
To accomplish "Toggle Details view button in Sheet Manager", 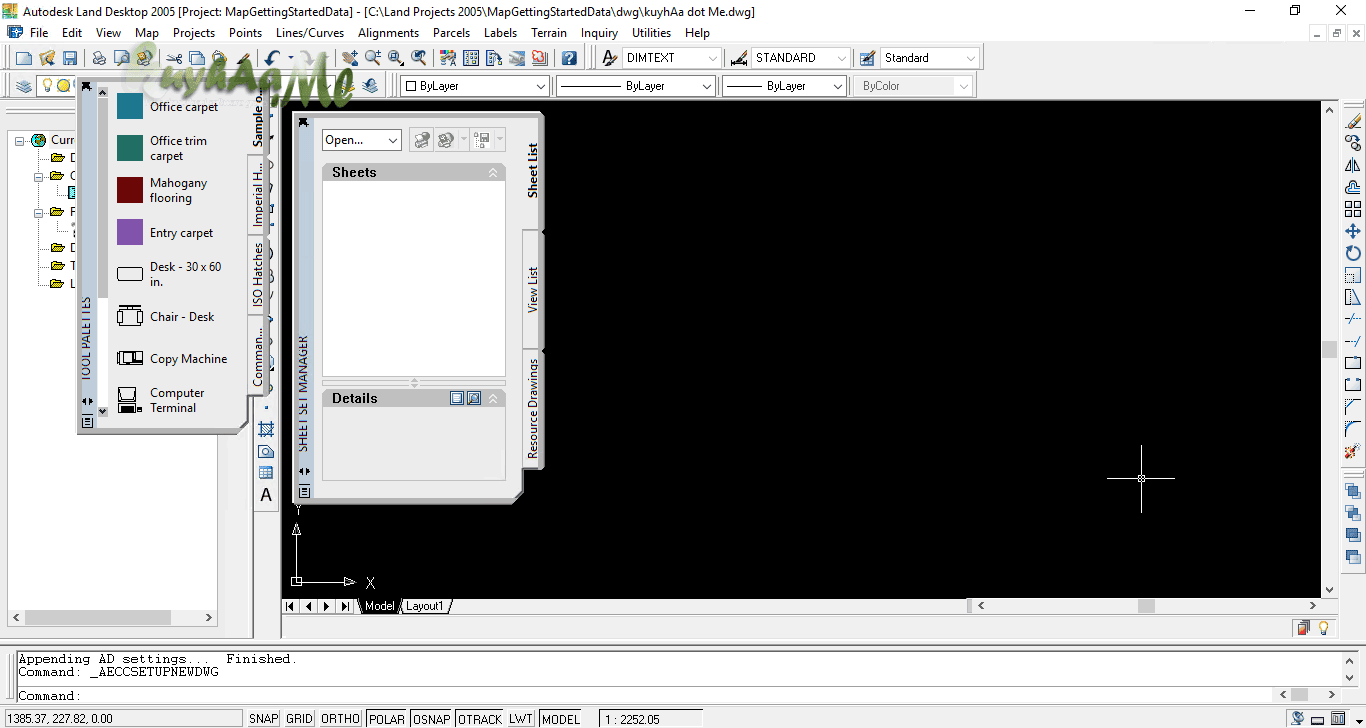I will (457, 398).
